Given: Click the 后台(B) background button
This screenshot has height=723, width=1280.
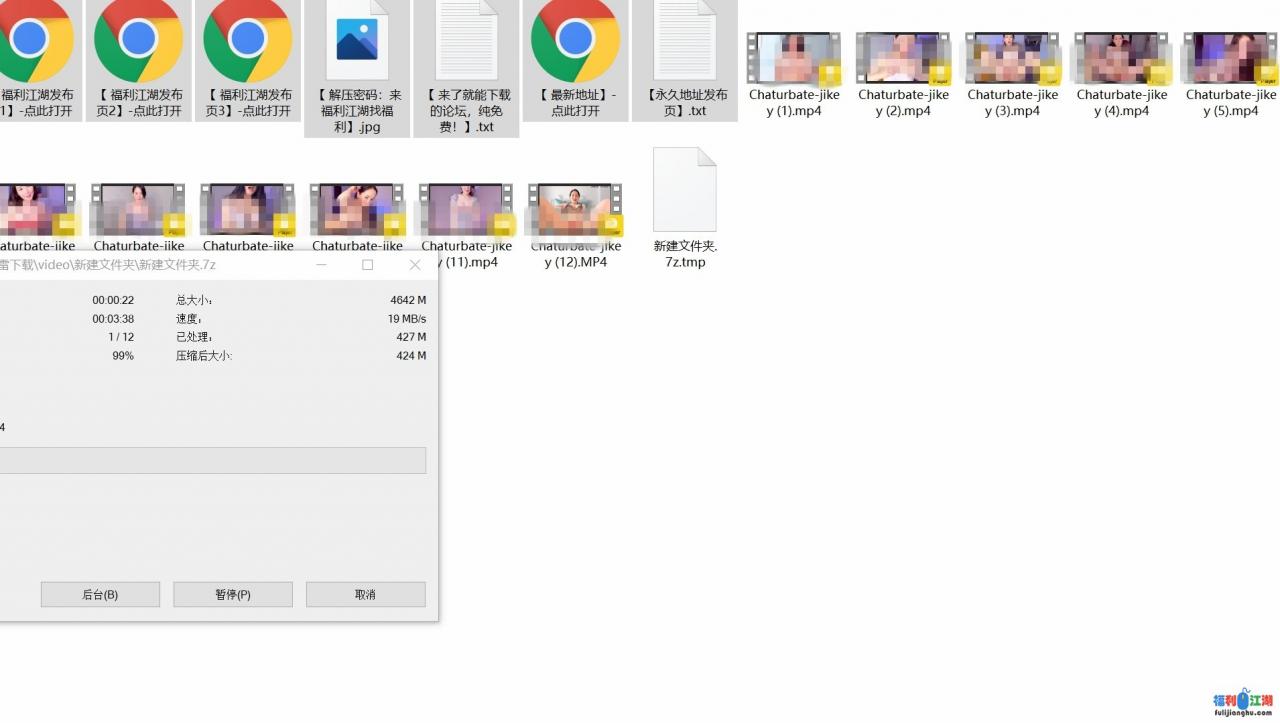Looking at the screenshot, I should tap(100, 594).
